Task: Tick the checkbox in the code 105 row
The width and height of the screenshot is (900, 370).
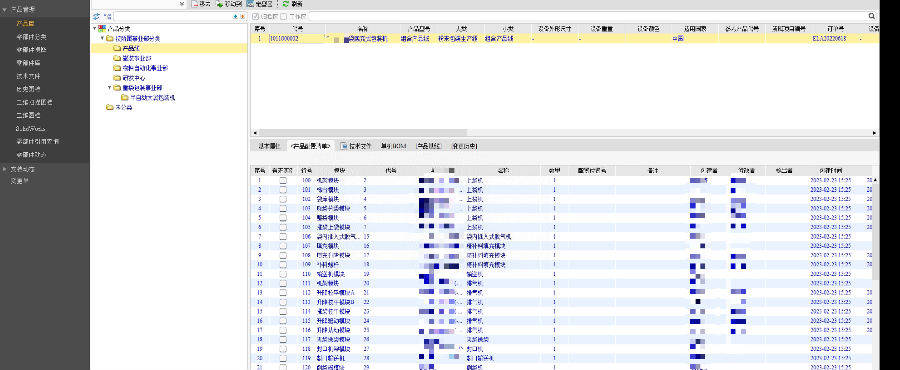Action: (282, 227)
